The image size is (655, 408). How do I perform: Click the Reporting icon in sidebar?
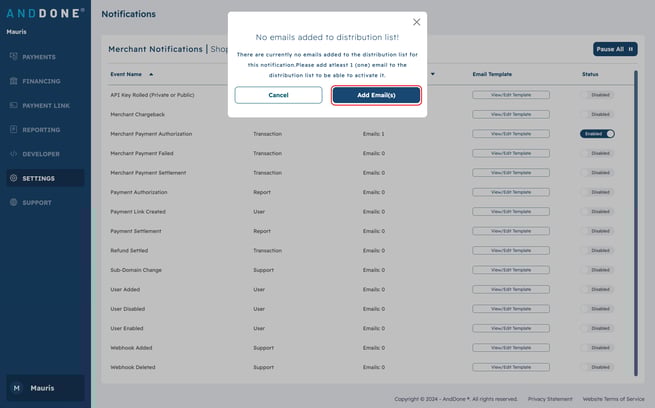click(x=13, y=130)
